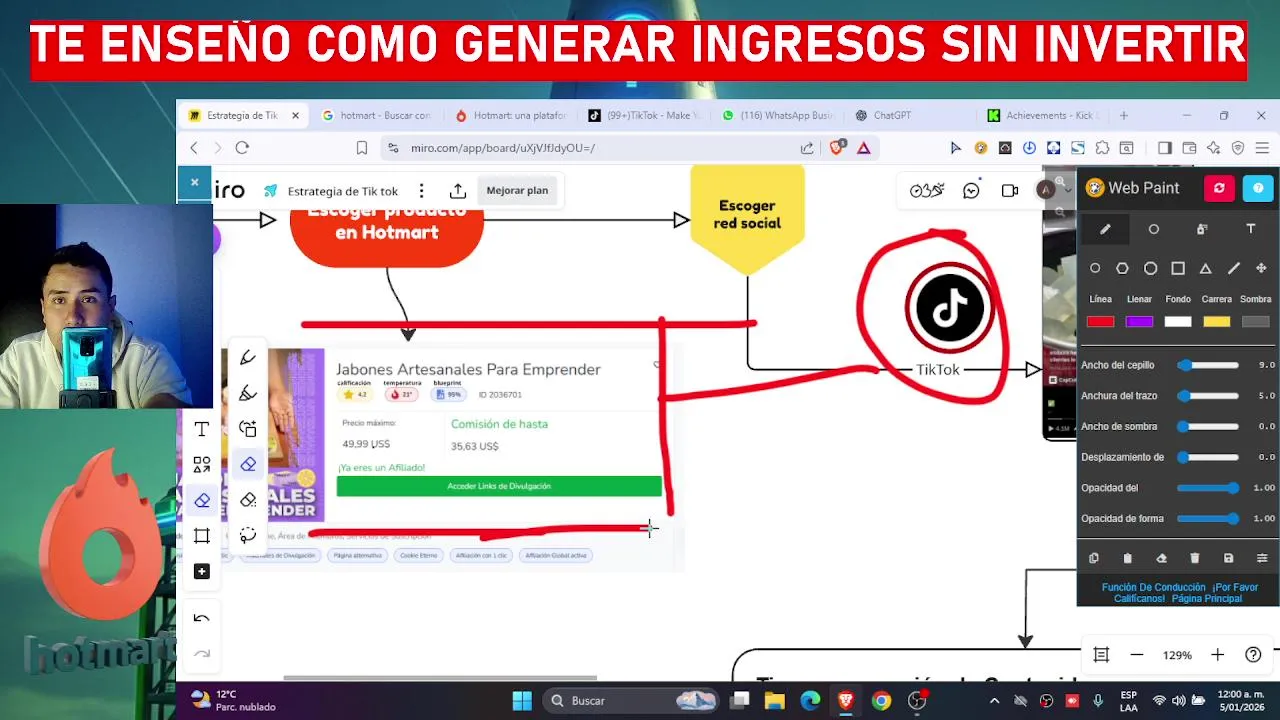The image size is (1280, 720).
Task: Select the Miro smart drawing tool
Action: coord(248,429)
